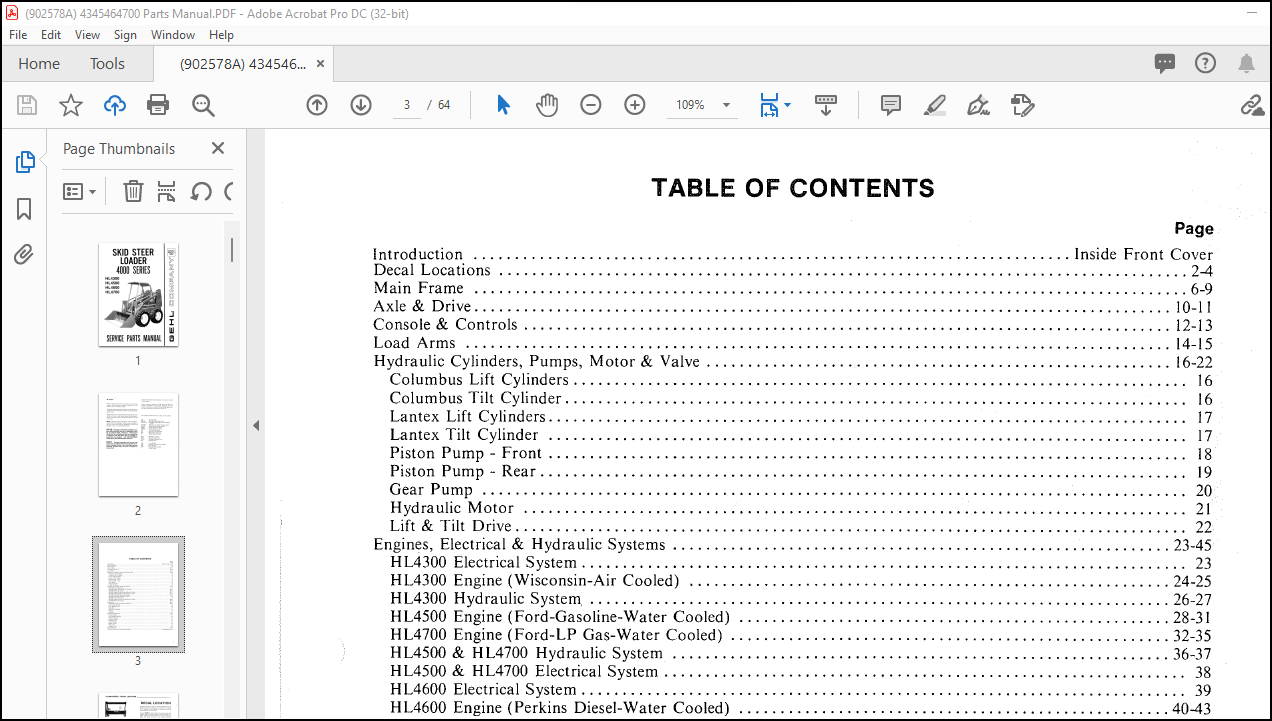Add a comment sticky note

point(891,105)
